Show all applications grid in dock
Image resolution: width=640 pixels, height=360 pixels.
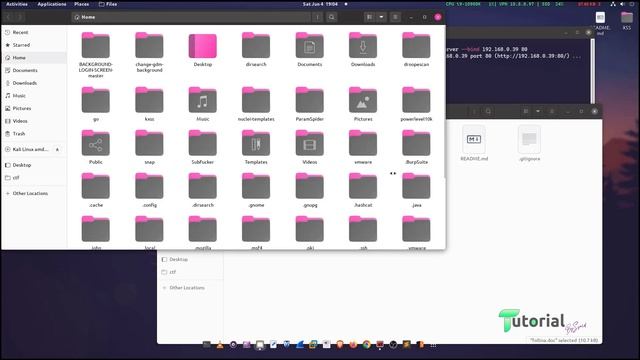[433, 345]
